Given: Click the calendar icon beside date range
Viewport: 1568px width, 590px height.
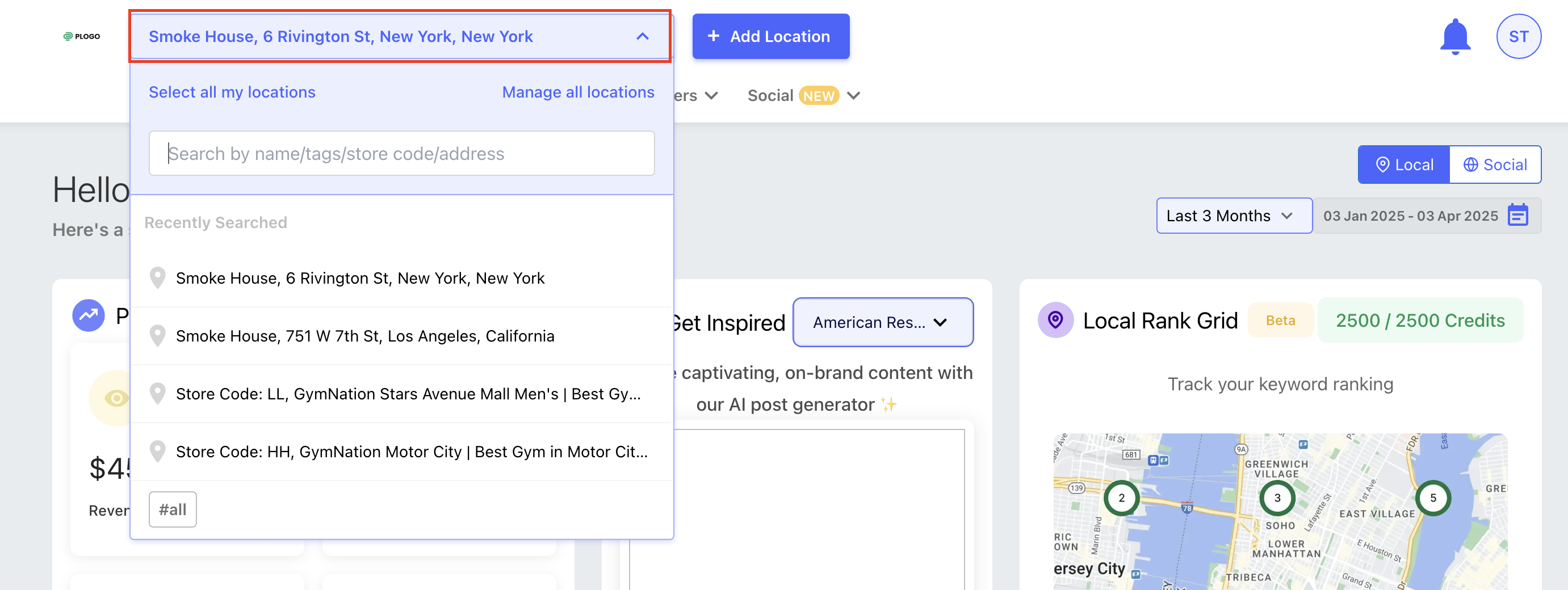Looking at the screenshot, I should pos(1517,216).
